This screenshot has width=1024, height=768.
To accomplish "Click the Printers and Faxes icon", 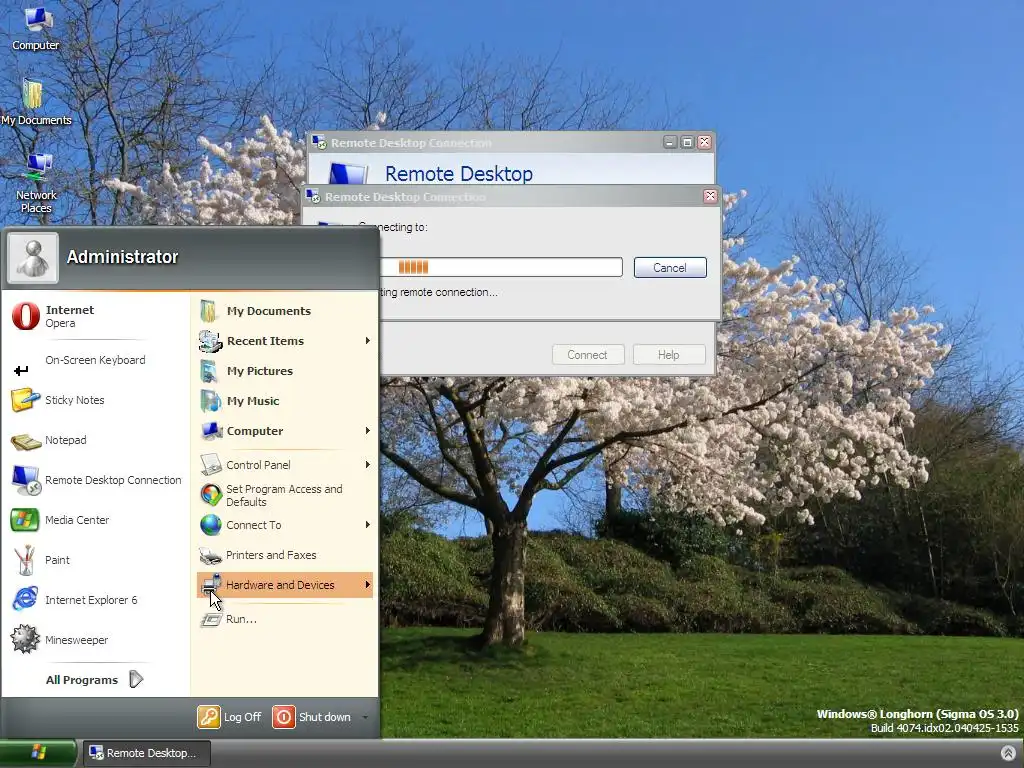I will tap(211, 556).
